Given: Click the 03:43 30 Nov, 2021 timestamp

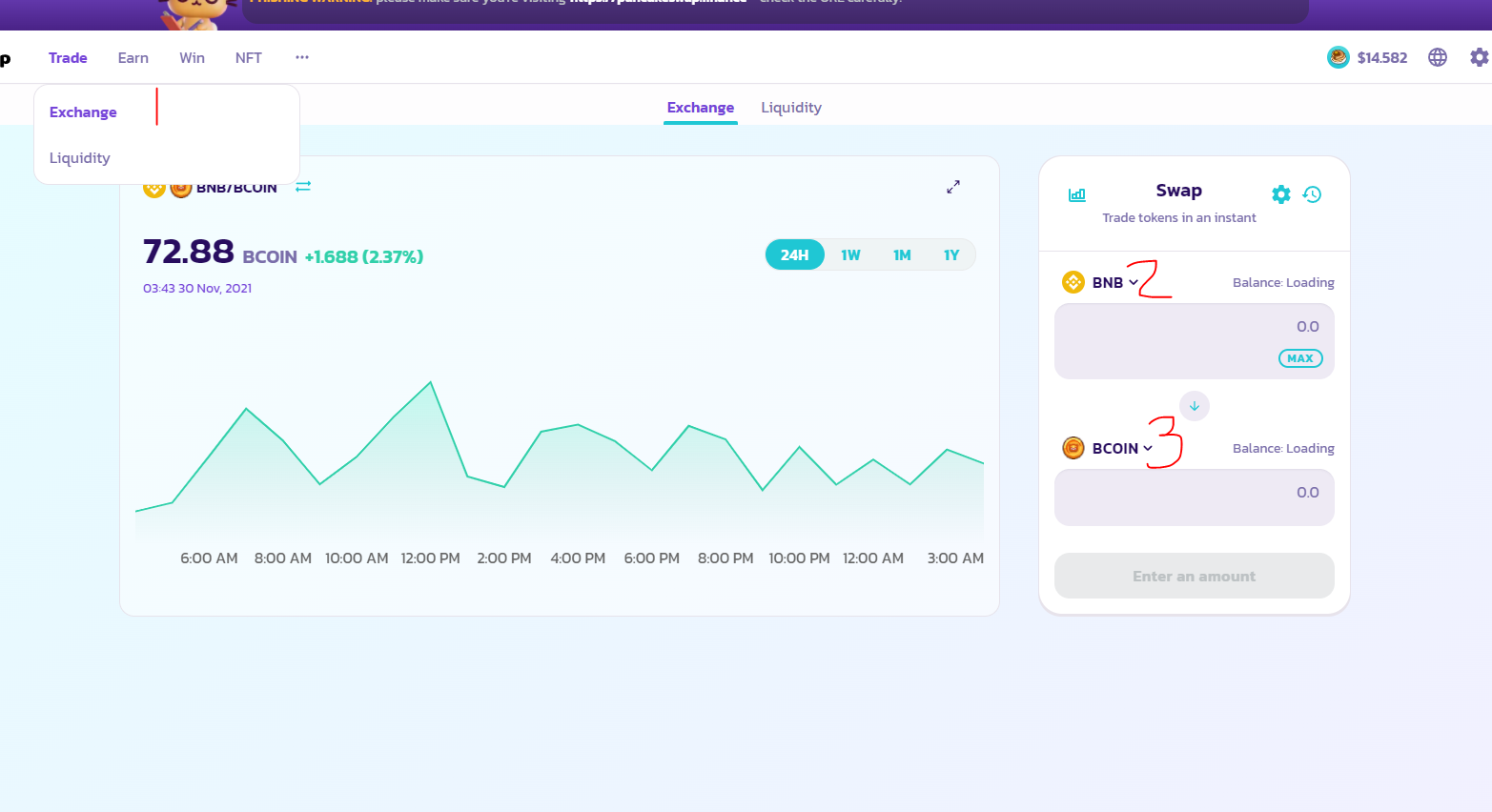Looking at the screenshot, I should coord(197,289).
